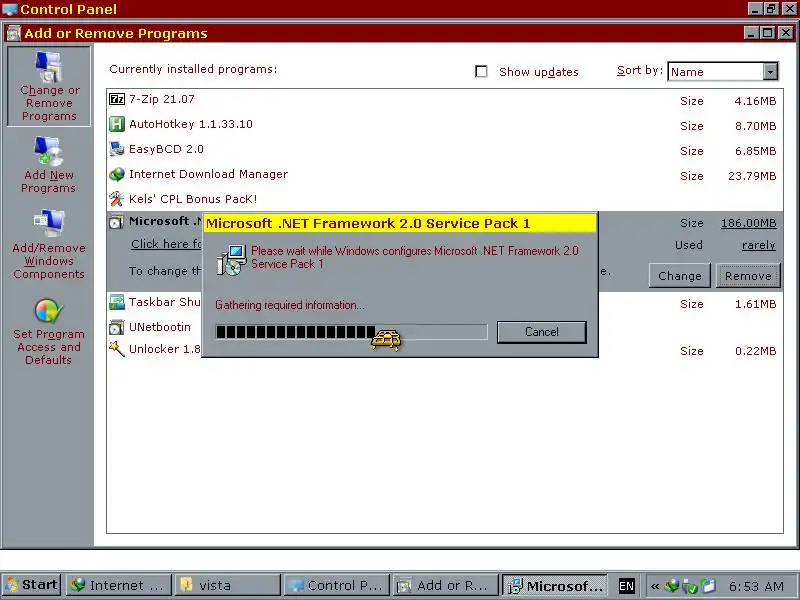Screen dimensions: 800x600
Task: Click the Add or Remove Programs title icon
Action: click(x=13, y=33)
